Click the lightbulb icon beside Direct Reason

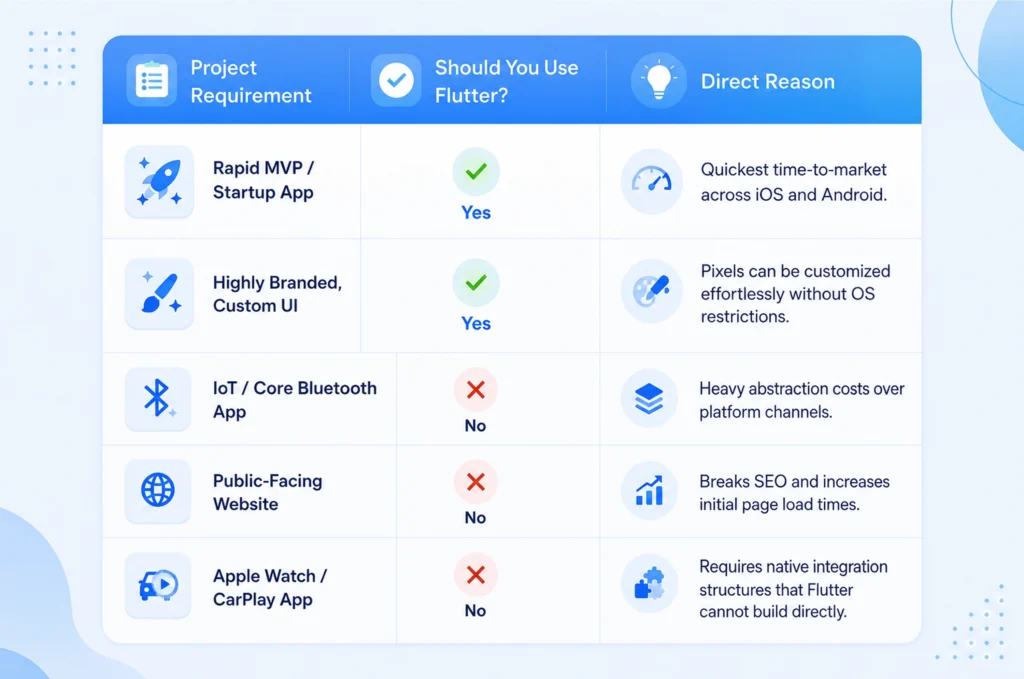tap(658, 81)
